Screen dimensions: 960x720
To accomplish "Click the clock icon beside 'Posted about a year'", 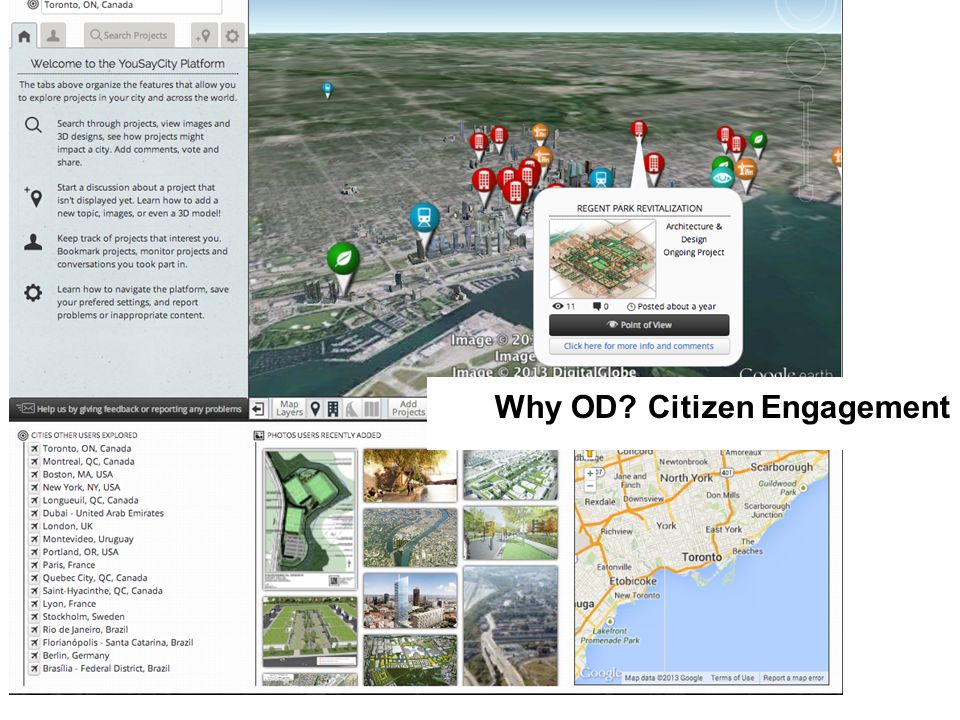I will coord(631,307).
